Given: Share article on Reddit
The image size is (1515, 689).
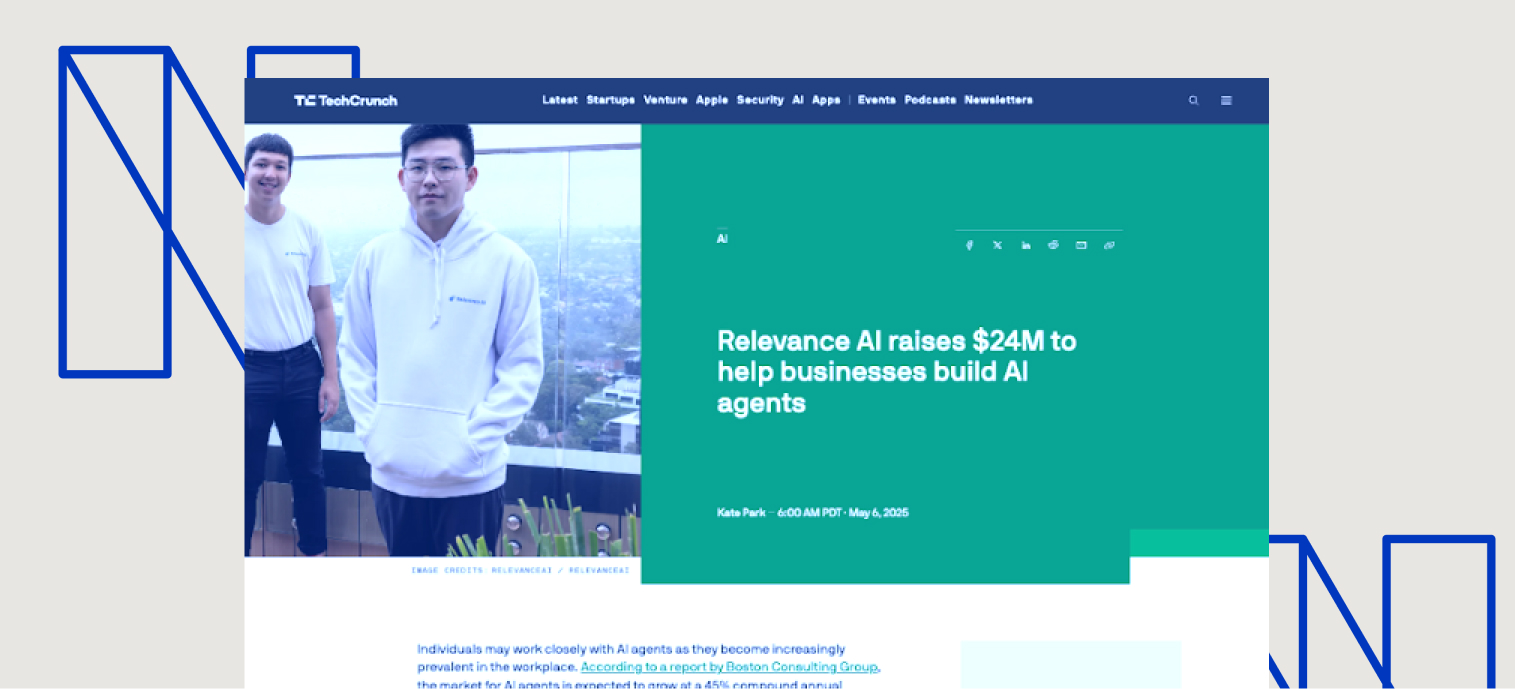Looking at the screenshot, I should click(x=1053, y=245).
